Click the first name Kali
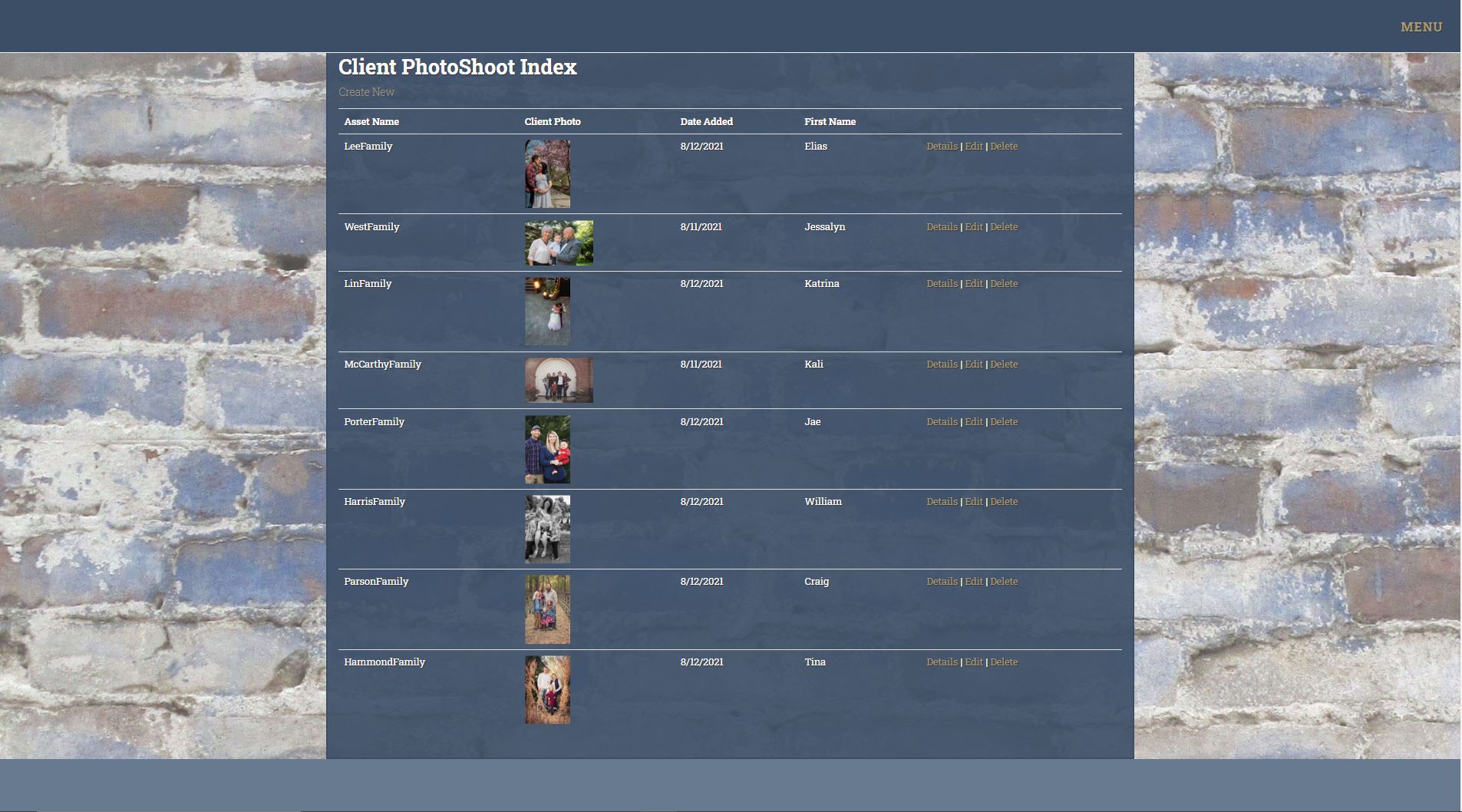The height and width of the screenshot is (812, 1462). (814, 364)
